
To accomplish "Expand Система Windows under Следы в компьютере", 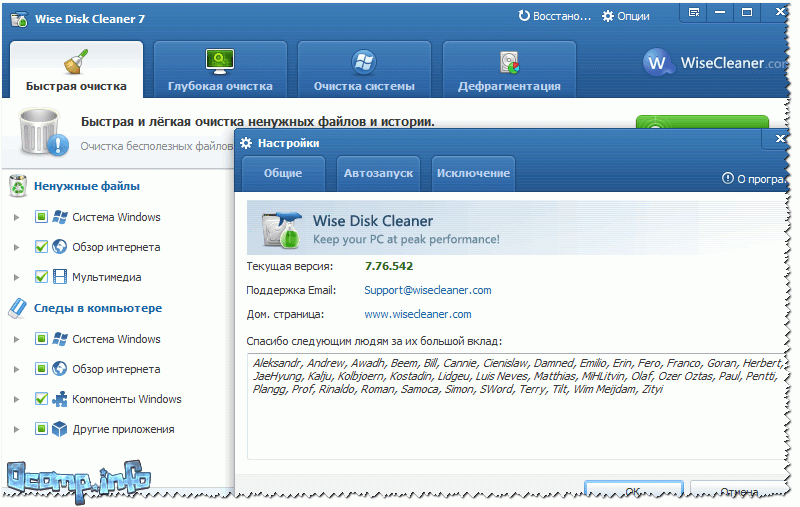I will (16, 339).
